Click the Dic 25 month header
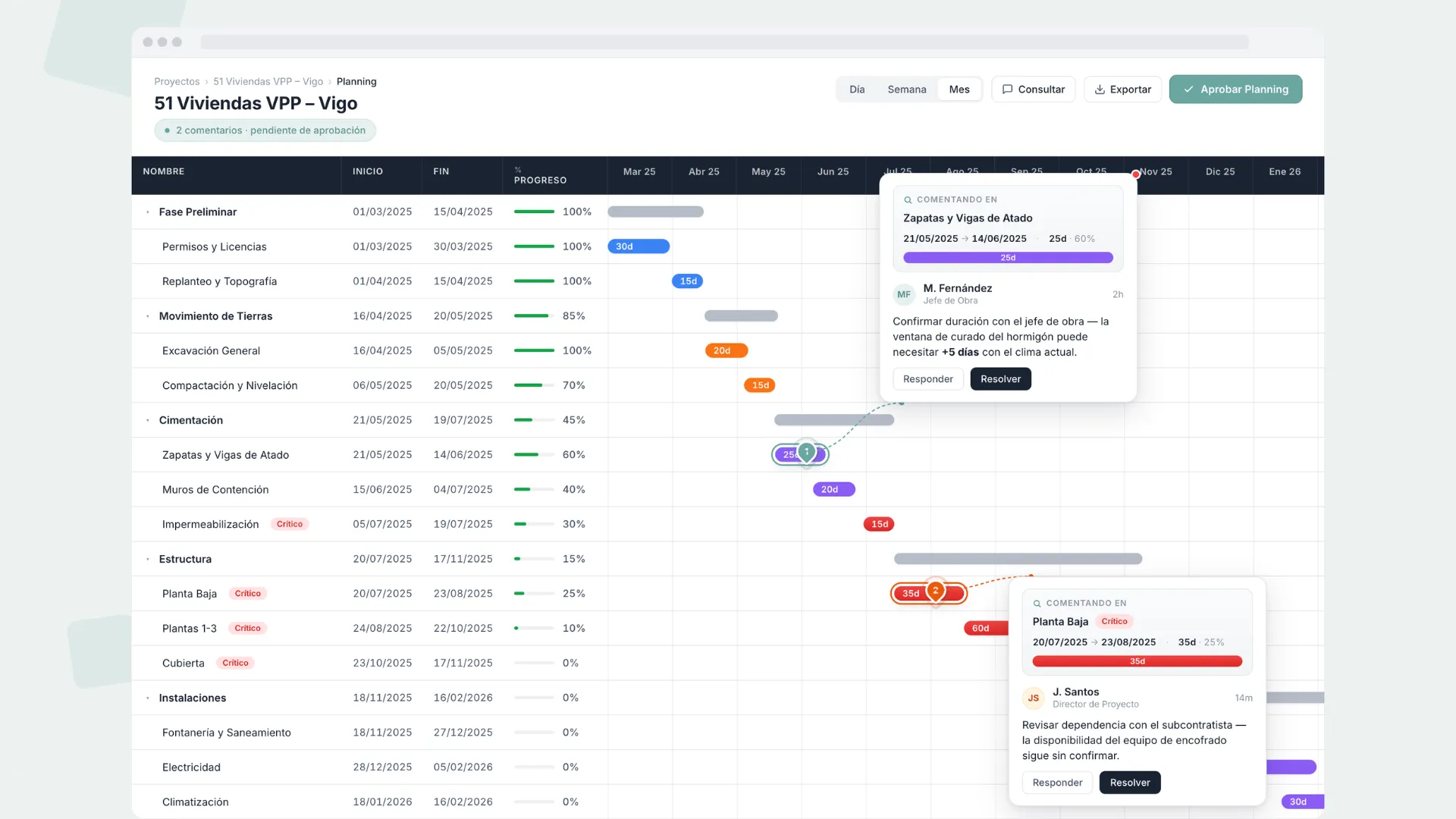1456x819 pixels. coord(1220,171)
